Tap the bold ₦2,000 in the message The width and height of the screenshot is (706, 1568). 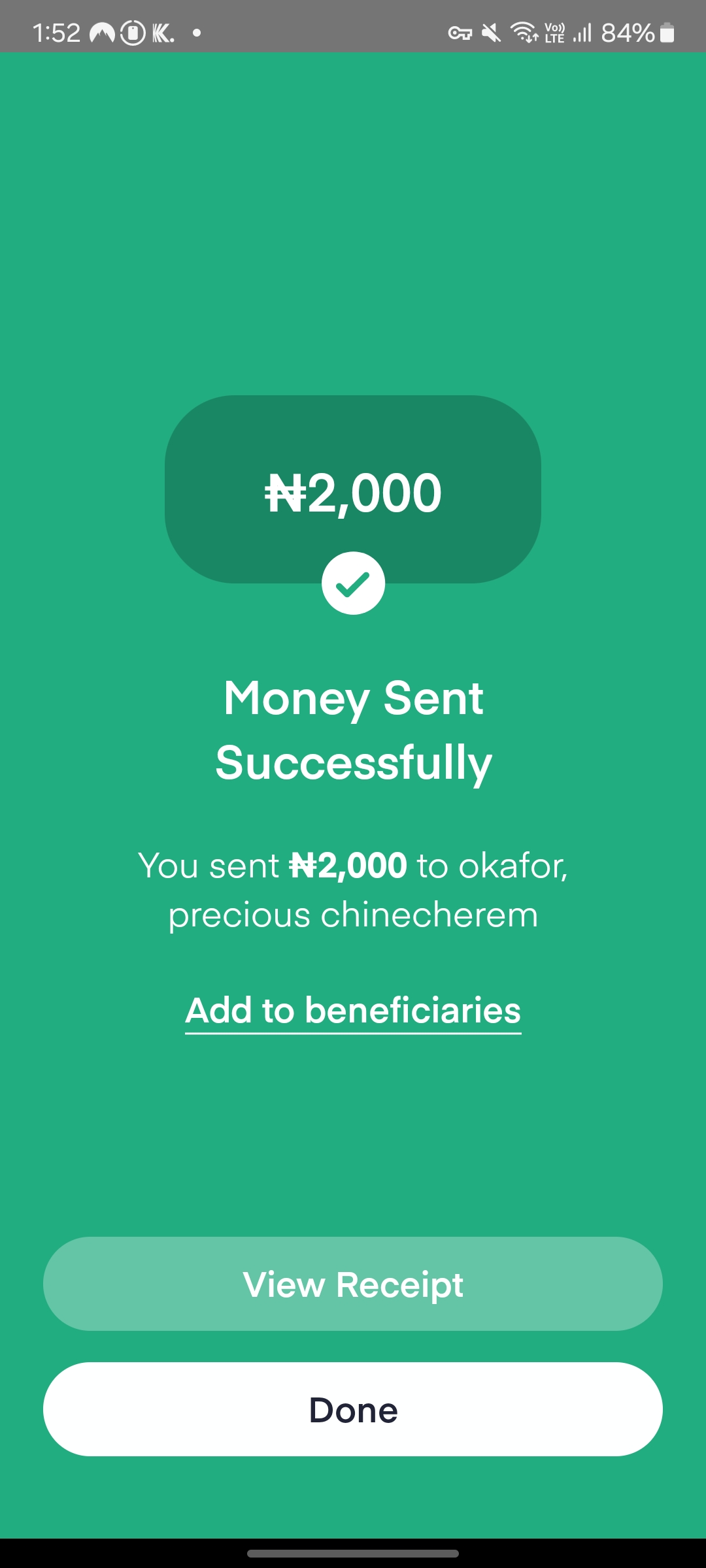348,866
